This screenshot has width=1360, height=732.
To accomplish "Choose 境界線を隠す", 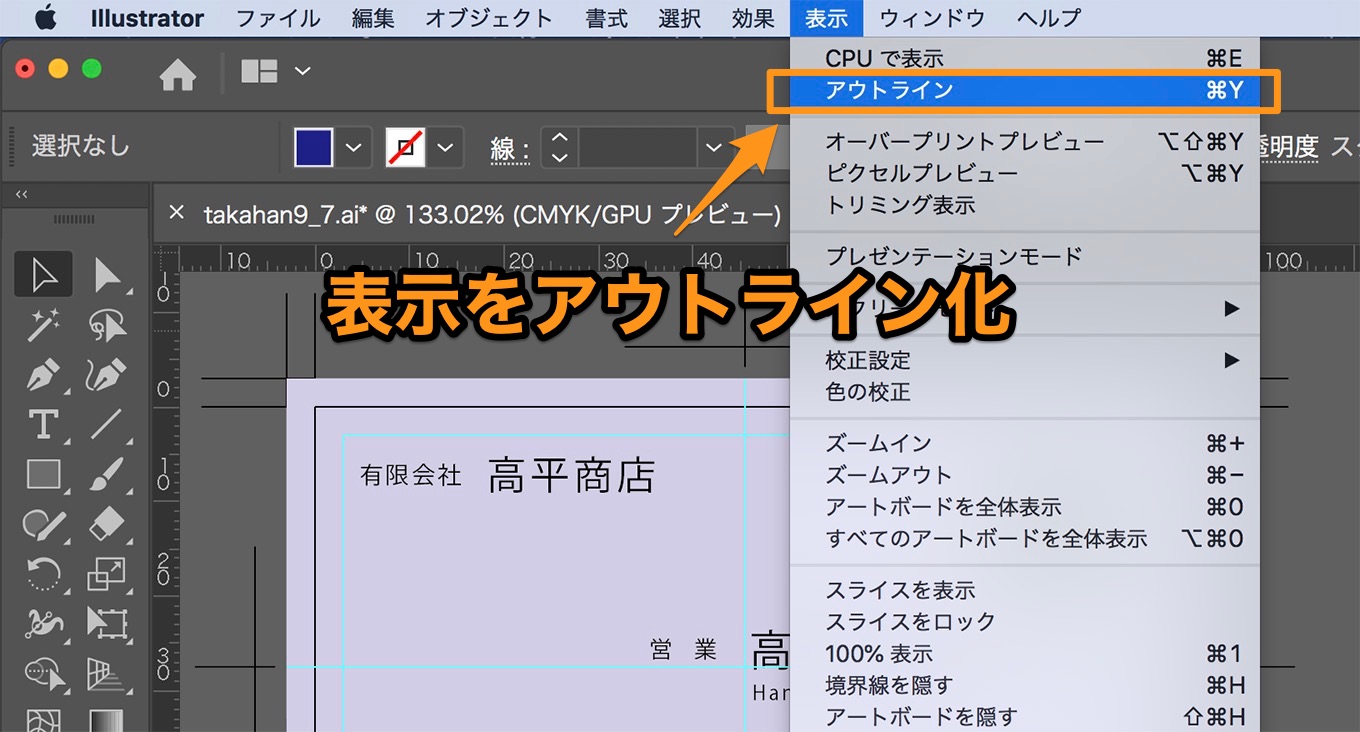I will coord(1025,685).
